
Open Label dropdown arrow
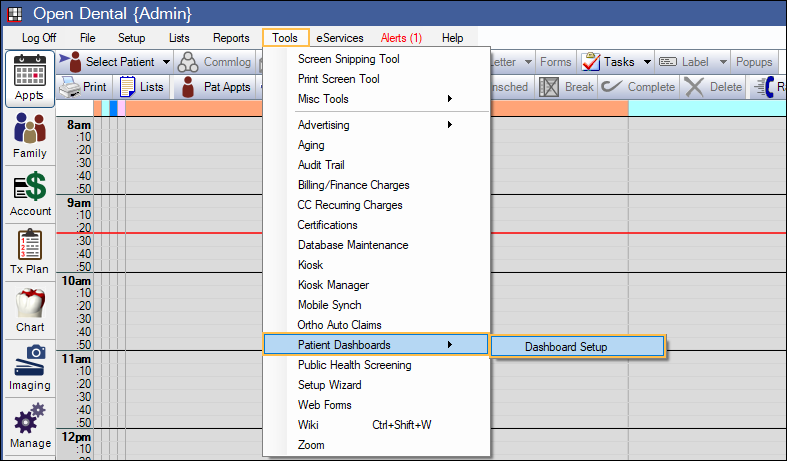coord(723,62)
